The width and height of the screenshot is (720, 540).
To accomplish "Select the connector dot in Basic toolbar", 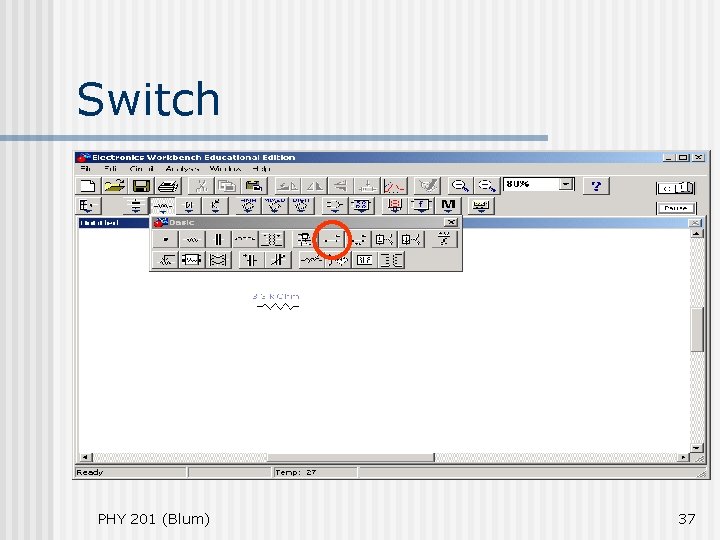I will tap(165, 239).
